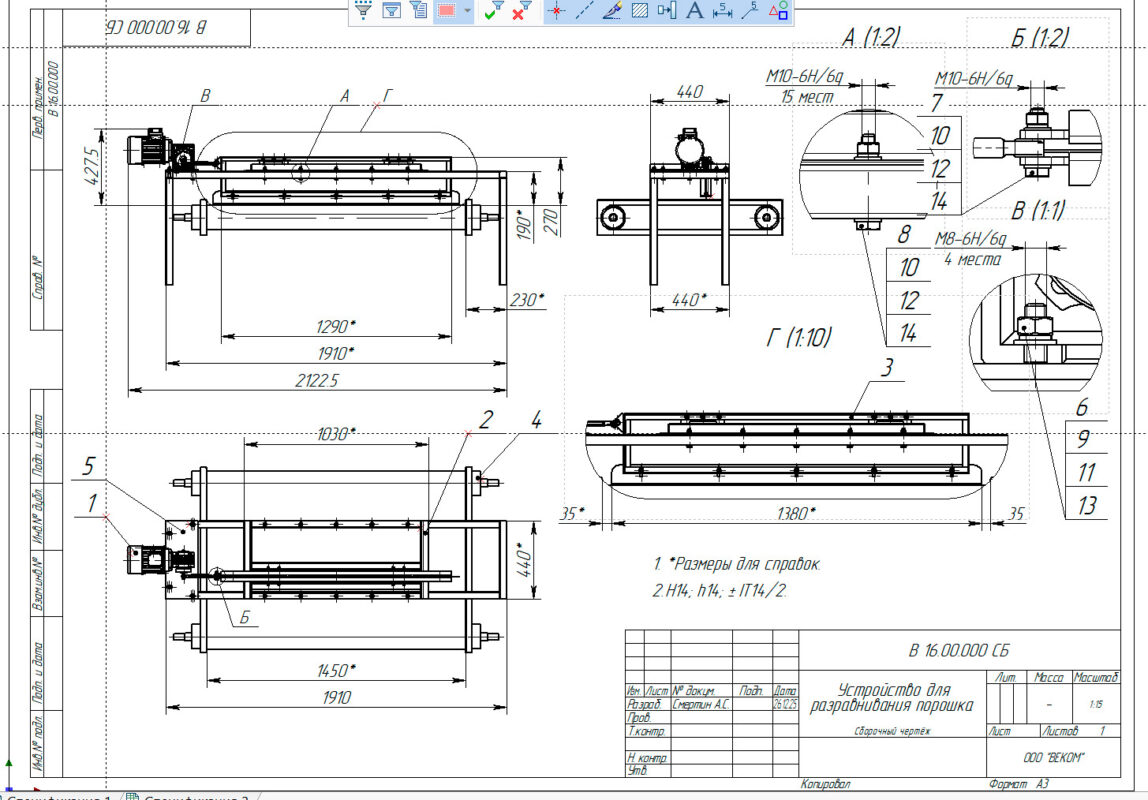Click the geometric shapes icon
The width and height of the screenshot is (1148, 800).
click(778, 11)
